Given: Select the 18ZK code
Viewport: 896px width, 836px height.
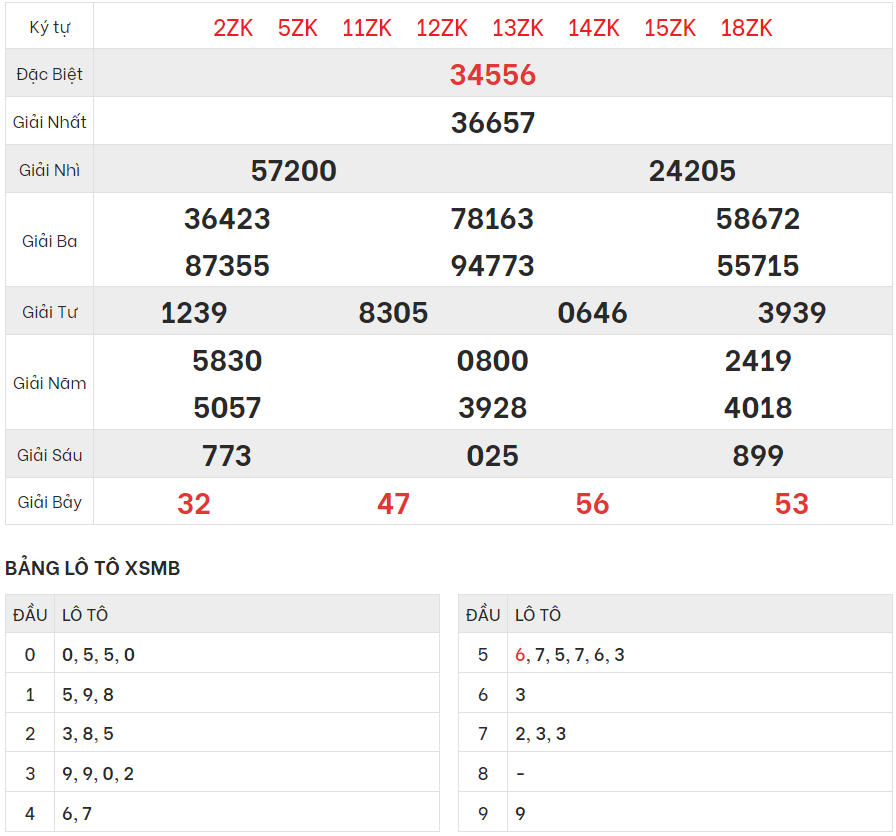Looking at the screenshot, I should [x=746, y=28].
